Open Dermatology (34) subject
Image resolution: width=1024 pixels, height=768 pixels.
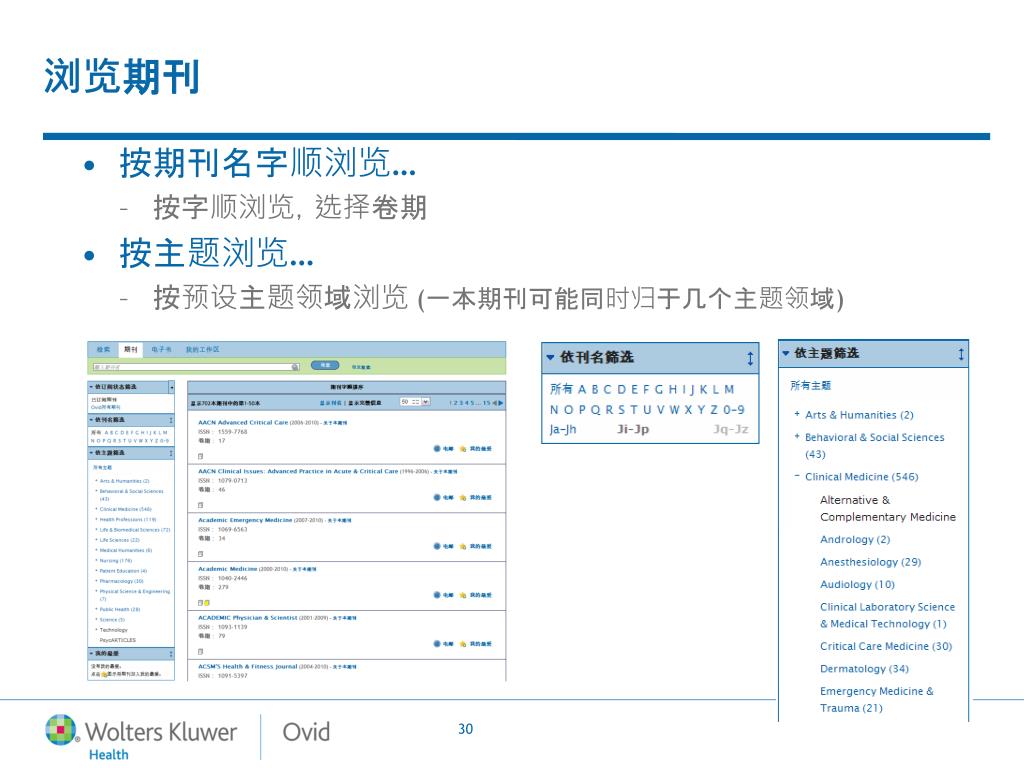pos(865,669)
